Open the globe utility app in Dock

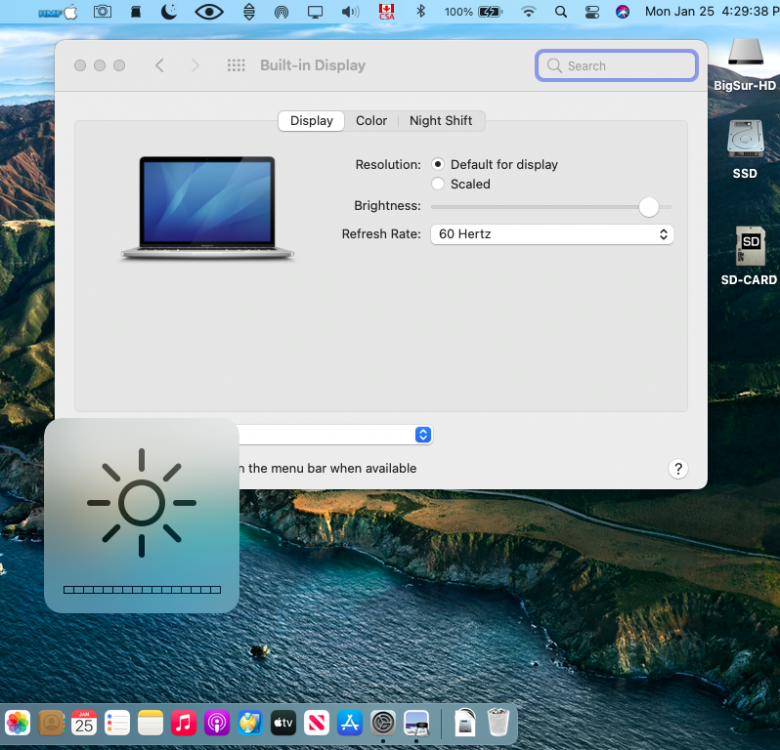(x=250, y=723)
